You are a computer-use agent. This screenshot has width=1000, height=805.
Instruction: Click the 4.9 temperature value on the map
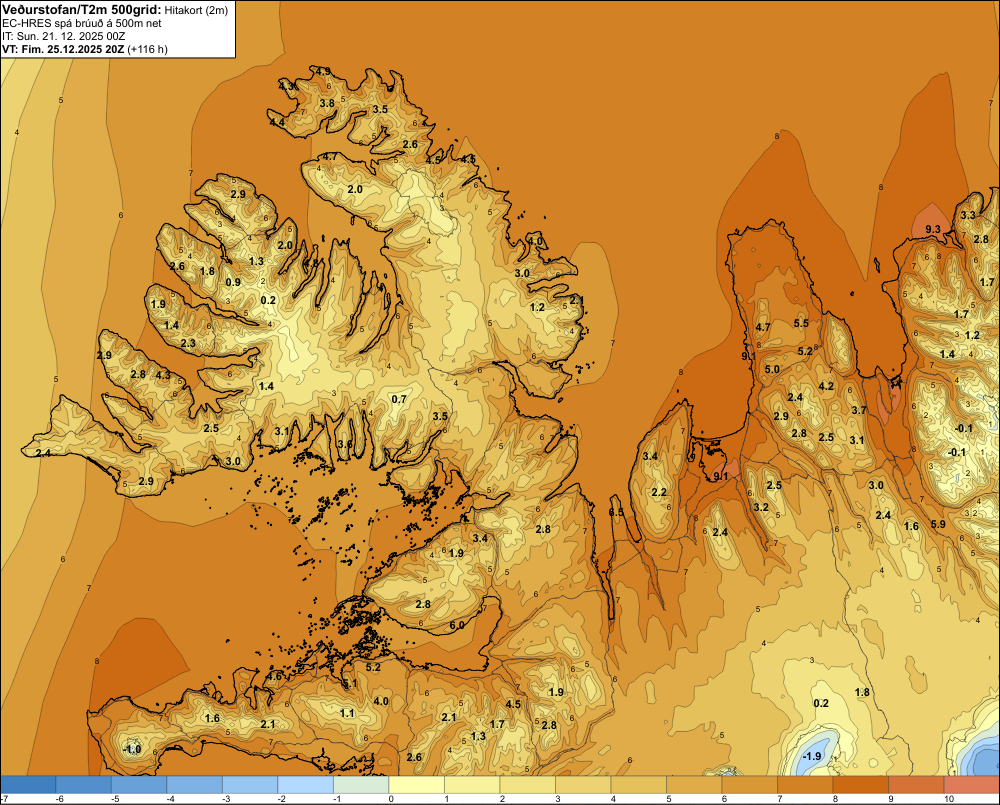click(x=323, y=71)
